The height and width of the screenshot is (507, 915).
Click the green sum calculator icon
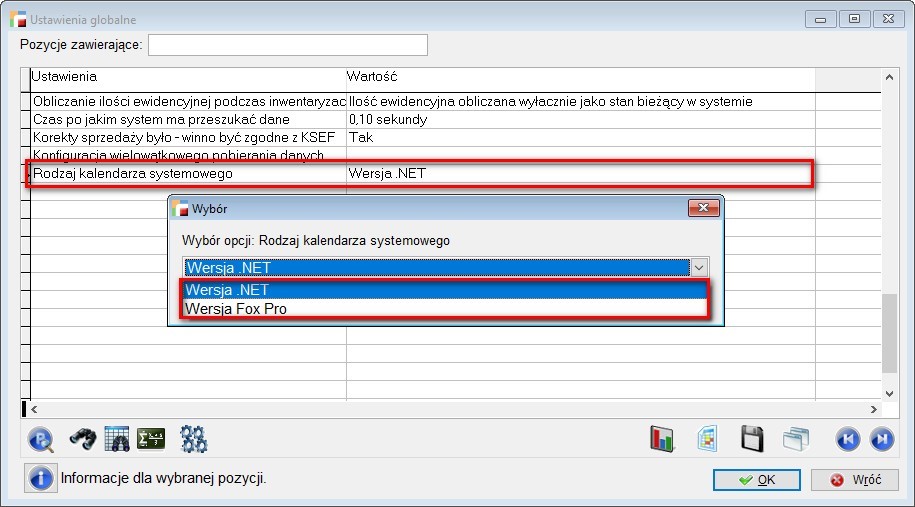tap(151, 438)
